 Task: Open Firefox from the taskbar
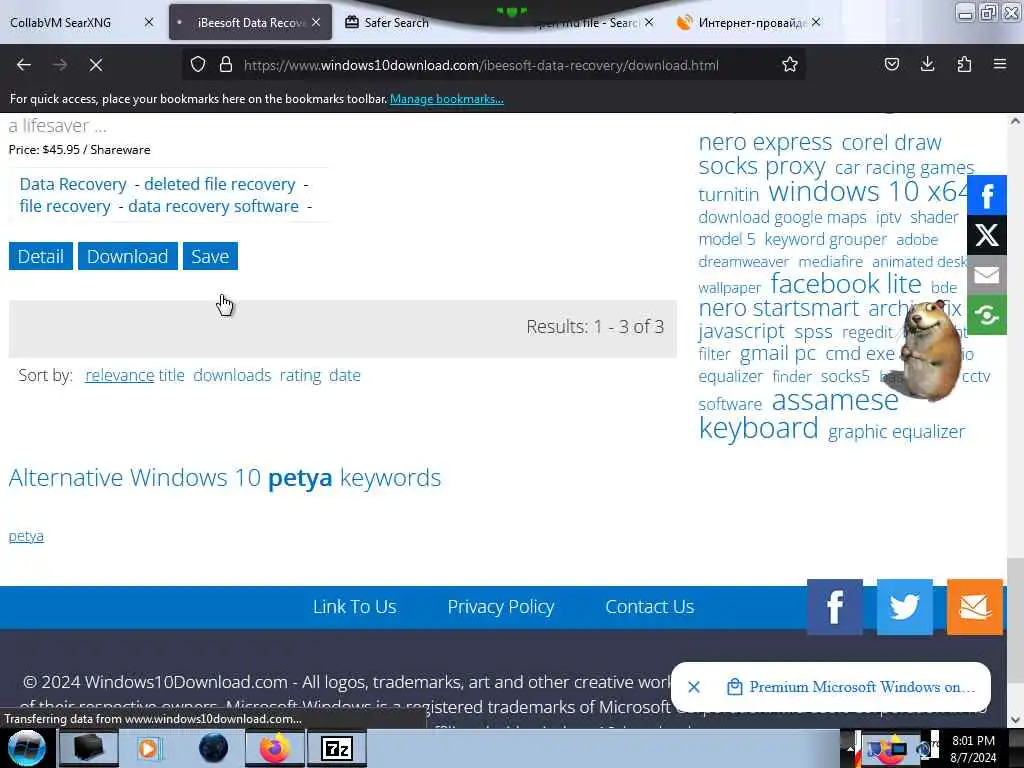(274, 748)
